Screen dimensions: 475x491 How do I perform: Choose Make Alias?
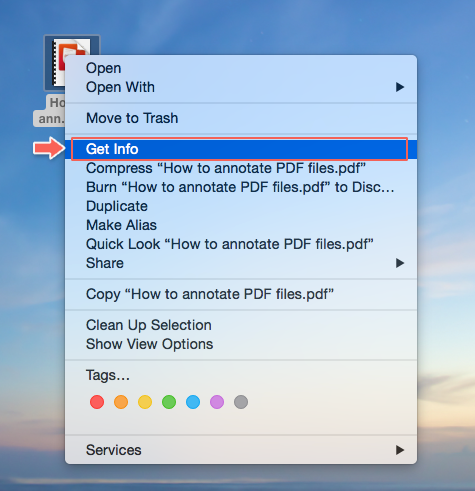coord(241,225)
